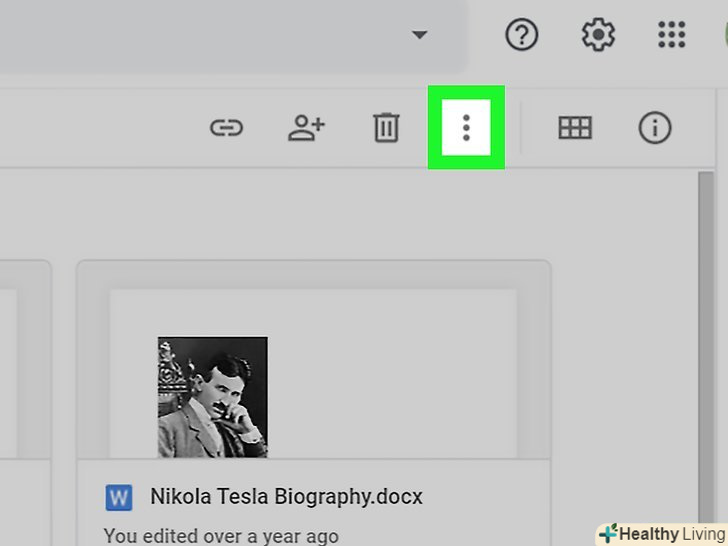728x546 pixels.
Task: Open the account avatar at the top-right edge
Action: pyautogui.click(x=722, y=36)
